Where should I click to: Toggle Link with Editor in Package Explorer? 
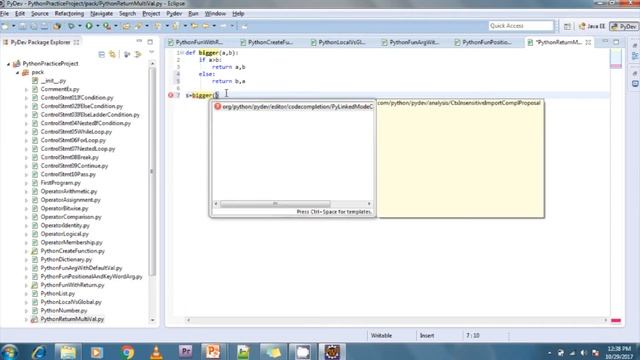tap(112, 54)
